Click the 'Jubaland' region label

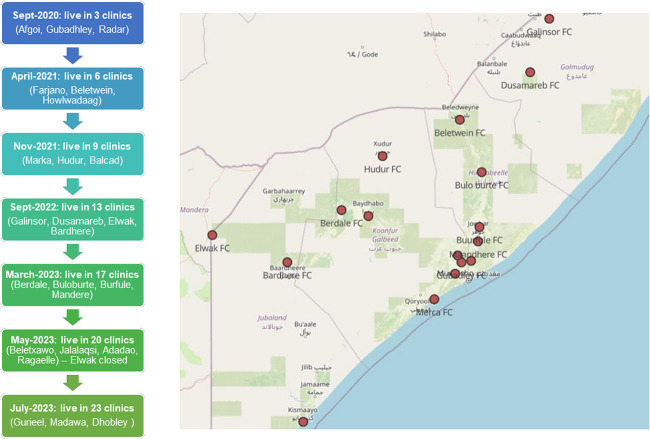pos(272,318)
